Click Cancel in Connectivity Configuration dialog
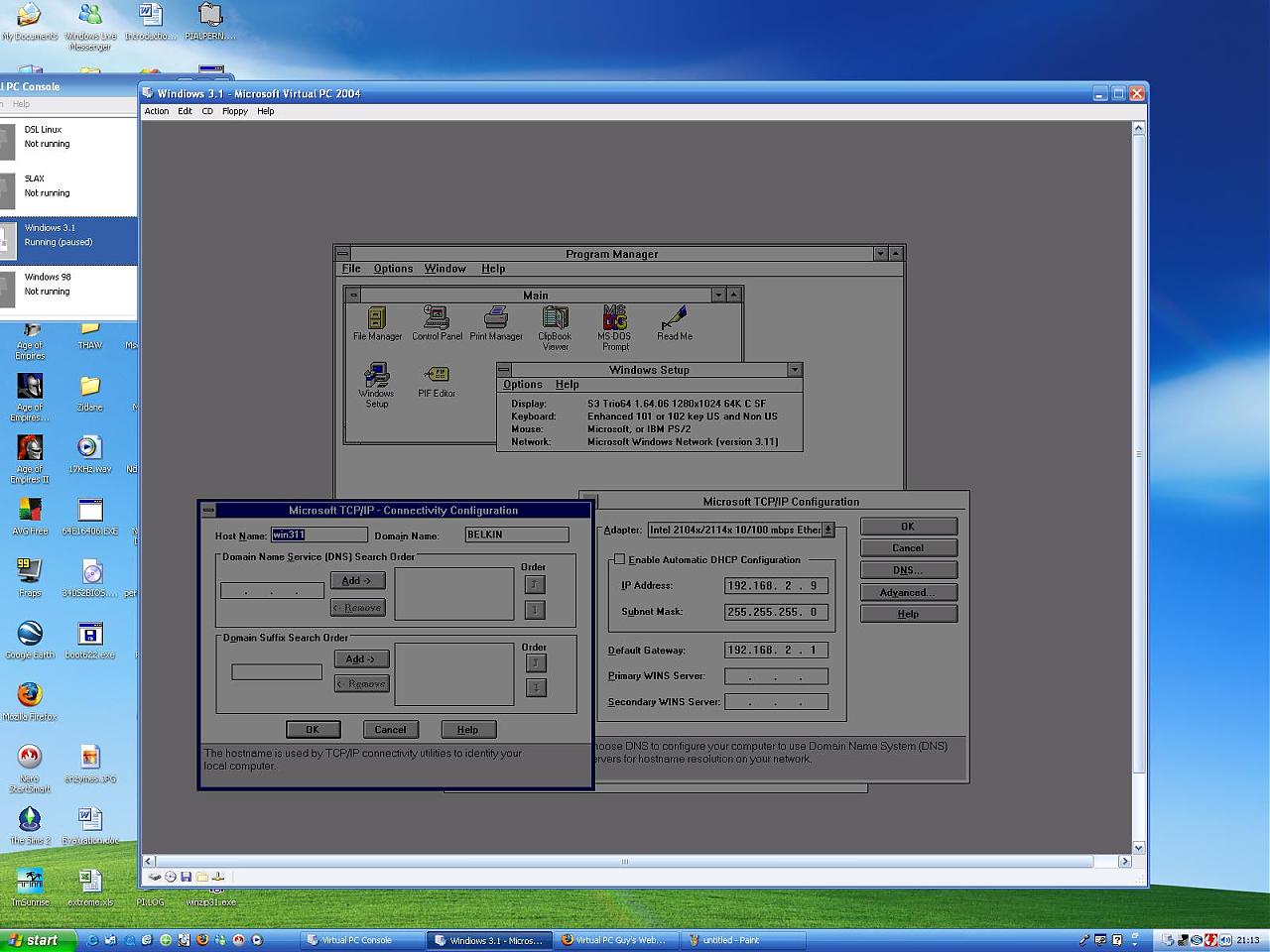The width and height of the screenshot is (1270, 952). pyautogui.click(x=390, y=729)
